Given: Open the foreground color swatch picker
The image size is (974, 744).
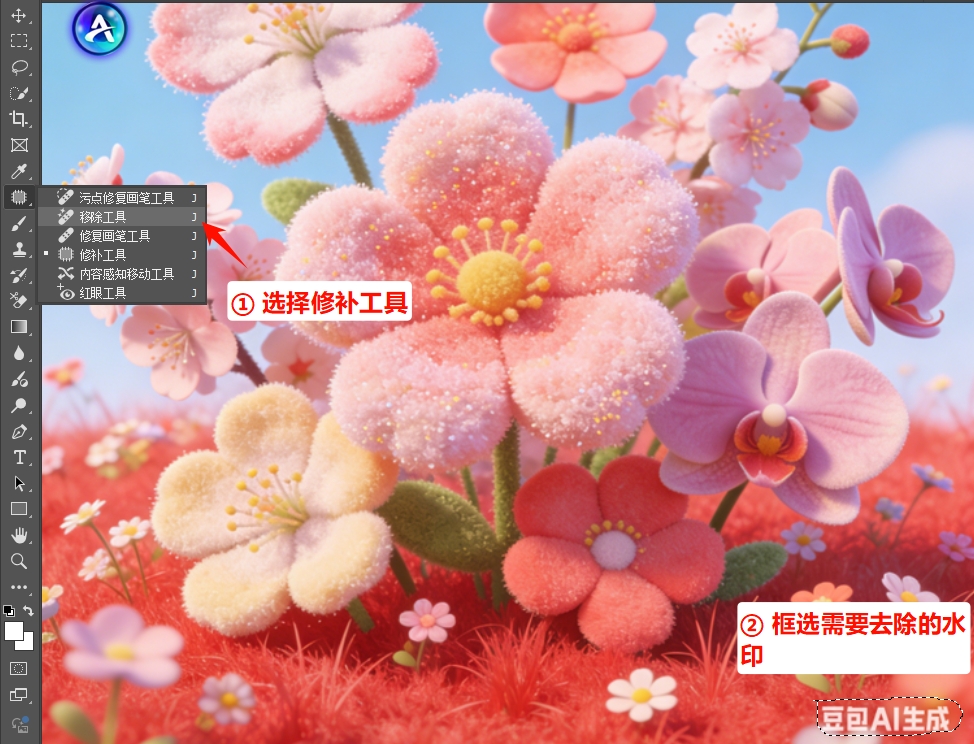Looking at the screenshot, I should coord(14,631).
